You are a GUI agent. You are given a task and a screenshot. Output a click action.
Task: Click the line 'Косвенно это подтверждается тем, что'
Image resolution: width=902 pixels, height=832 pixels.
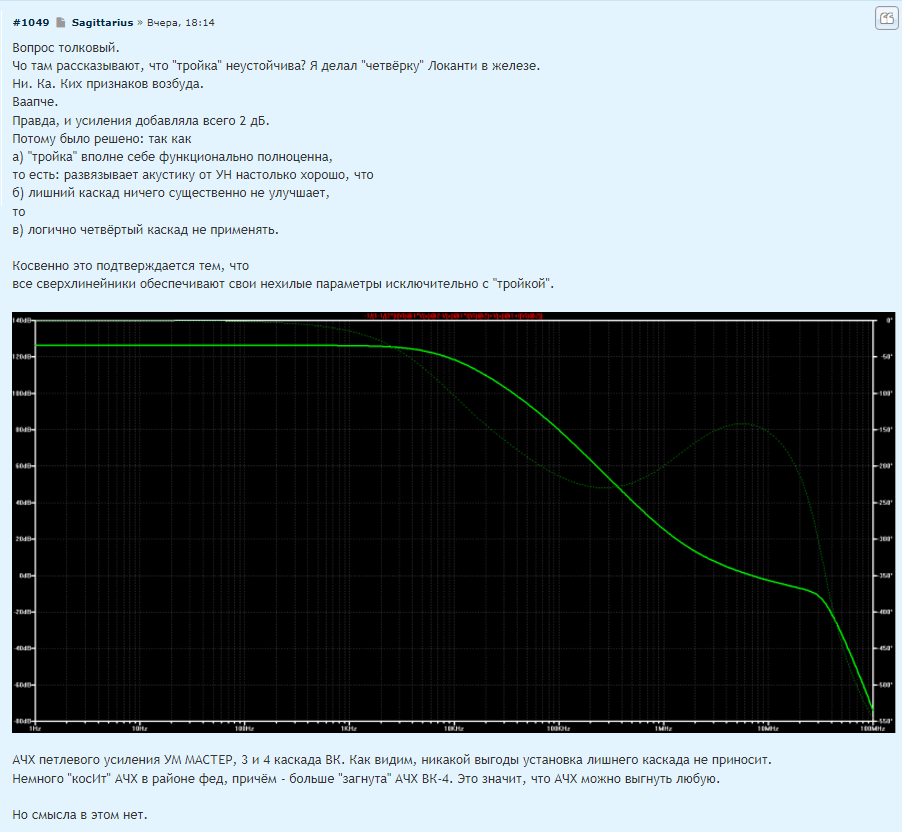click(x=130, y=266)
